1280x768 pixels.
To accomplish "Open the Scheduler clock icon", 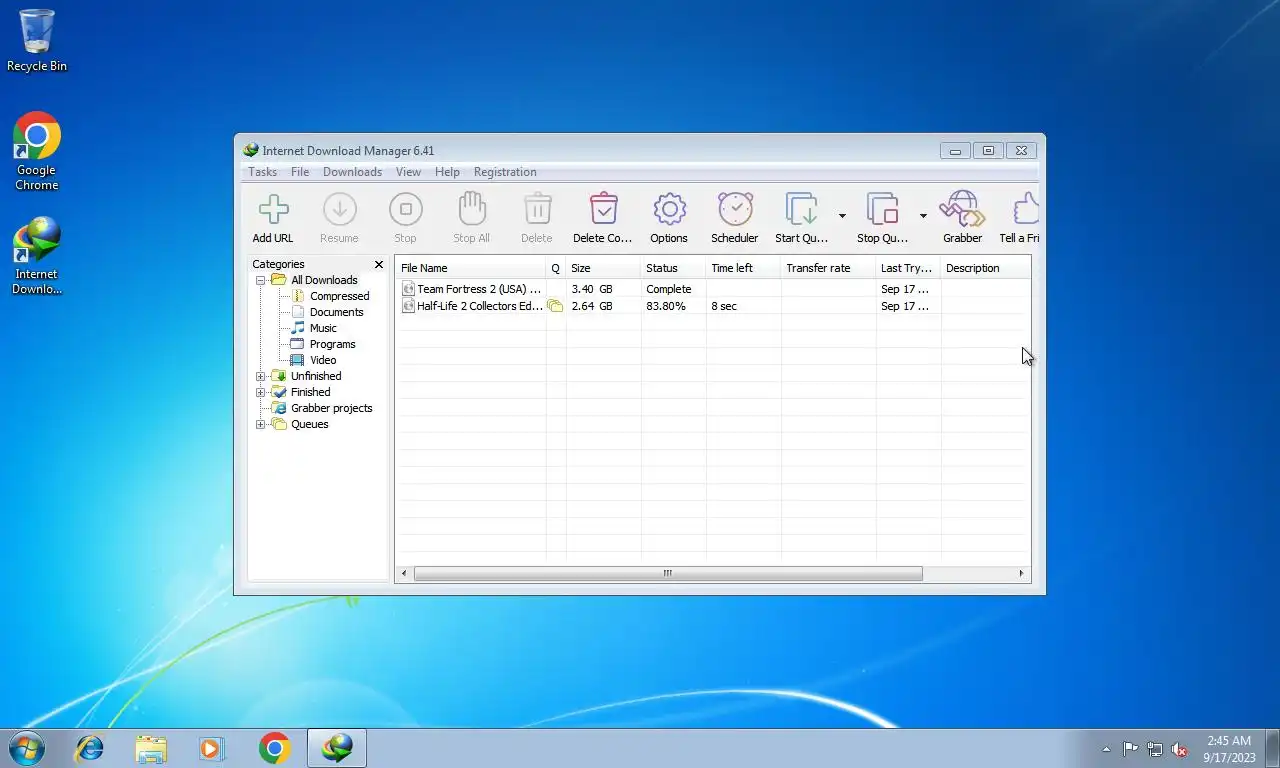I will (735, 210).
